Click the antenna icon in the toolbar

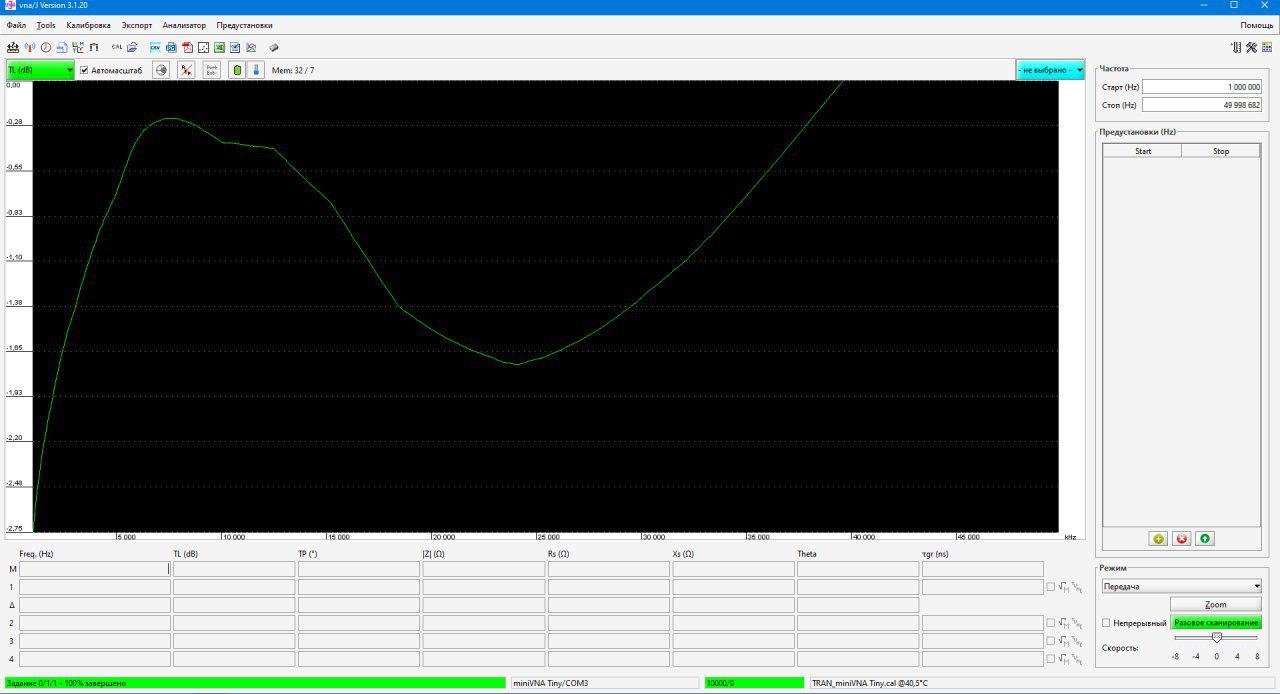click(30, 47)
